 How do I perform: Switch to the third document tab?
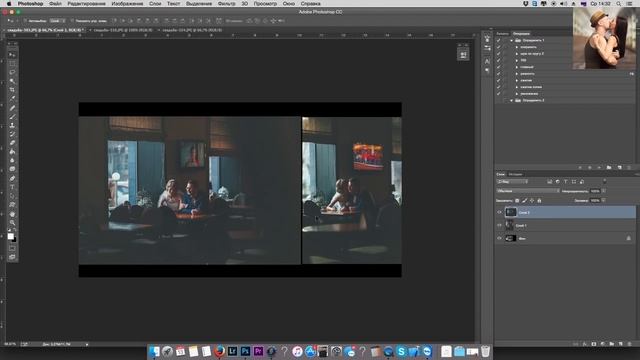coord(192,30)
